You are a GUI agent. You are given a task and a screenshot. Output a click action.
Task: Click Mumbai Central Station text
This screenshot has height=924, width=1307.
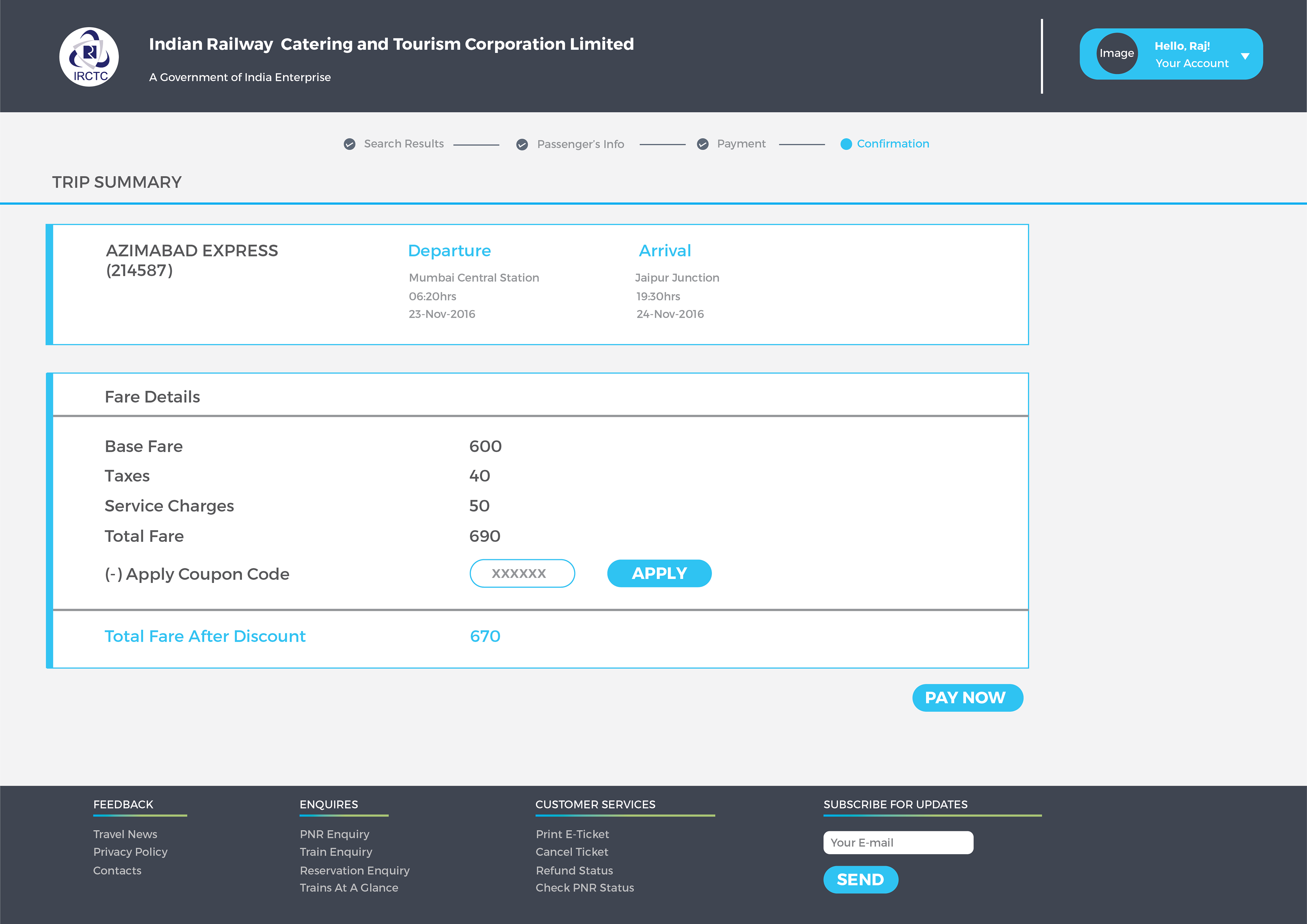tap(473, 278)
